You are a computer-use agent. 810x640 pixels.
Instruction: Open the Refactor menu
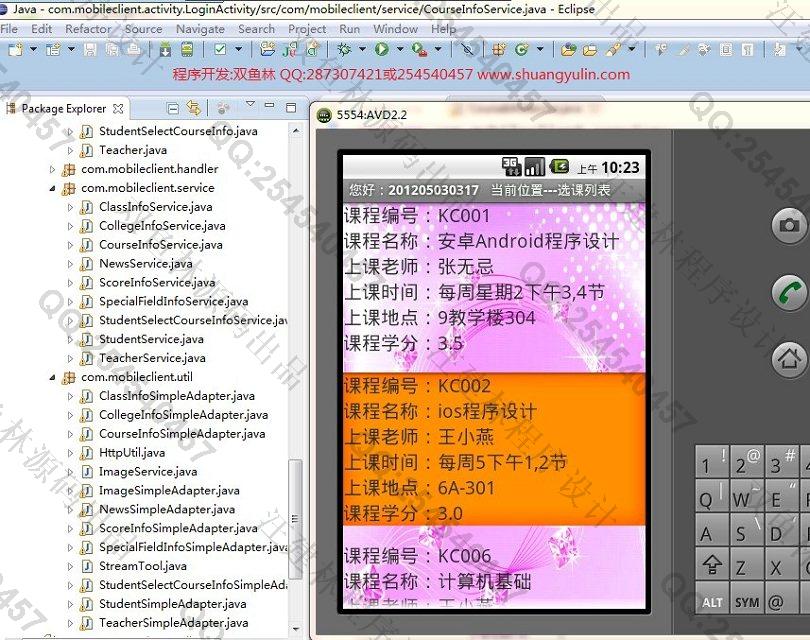pos(88,29)
